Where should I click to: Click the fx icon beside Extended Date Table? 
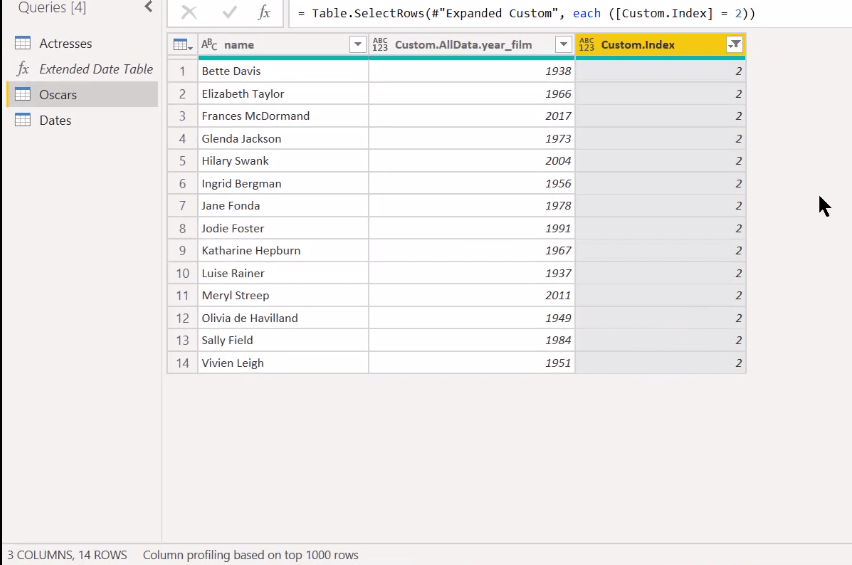[x=23, y=68]
